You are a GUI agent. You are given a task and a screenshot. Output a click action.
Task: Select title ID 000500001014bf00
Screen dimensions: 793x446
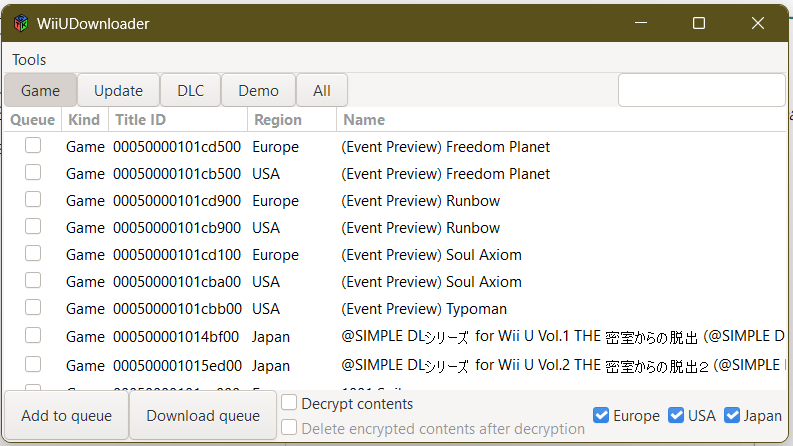[176, 337]
